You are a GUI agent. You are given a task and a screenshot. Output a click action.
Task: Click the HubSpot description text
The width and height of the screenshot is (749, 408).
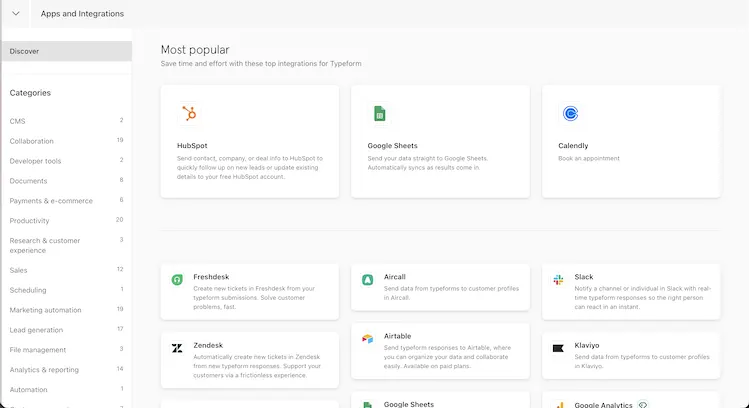coord(250,167)
